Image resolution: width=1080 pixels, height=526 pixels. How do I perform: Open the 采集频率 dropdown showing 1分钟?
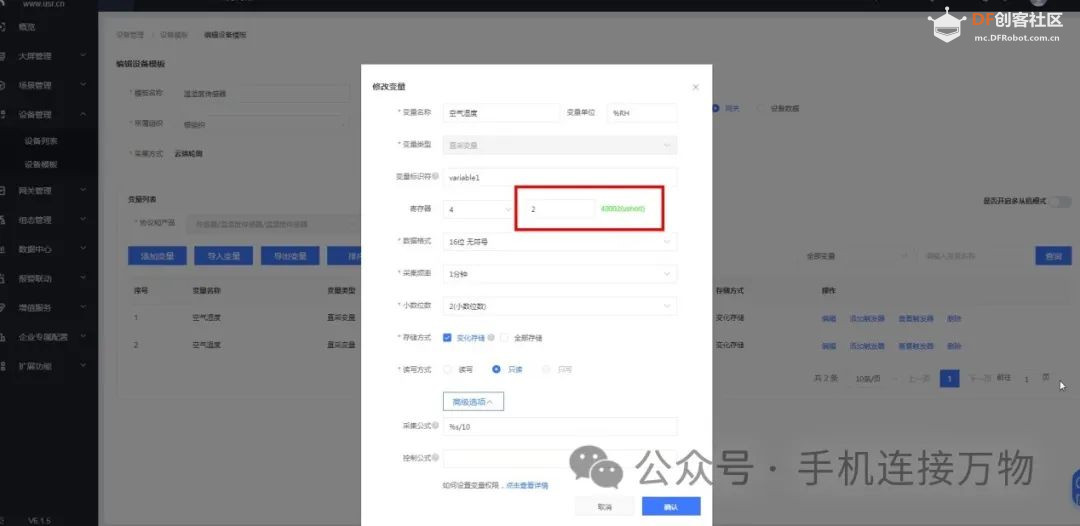(560, 273)
